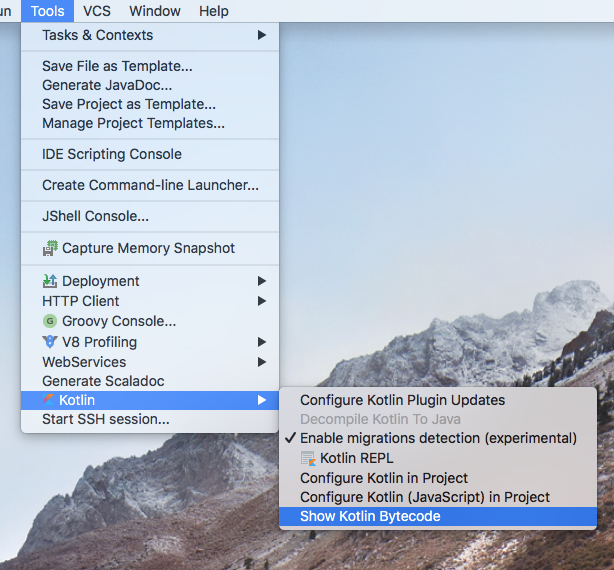Open the Tools menu
614x570 pixels.
click(x=47, y=11)
